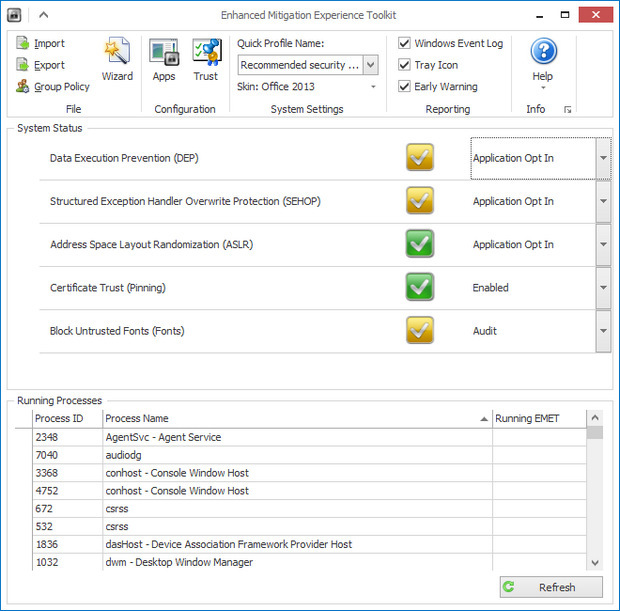Click the Info group dialog launcher icon

567,110
